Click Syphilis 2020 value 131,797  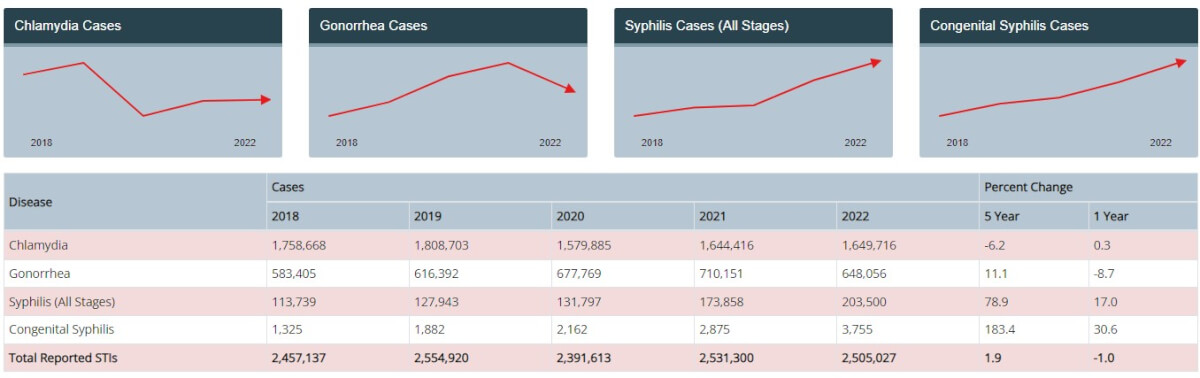pyautogui.click(x=578, y=301)
